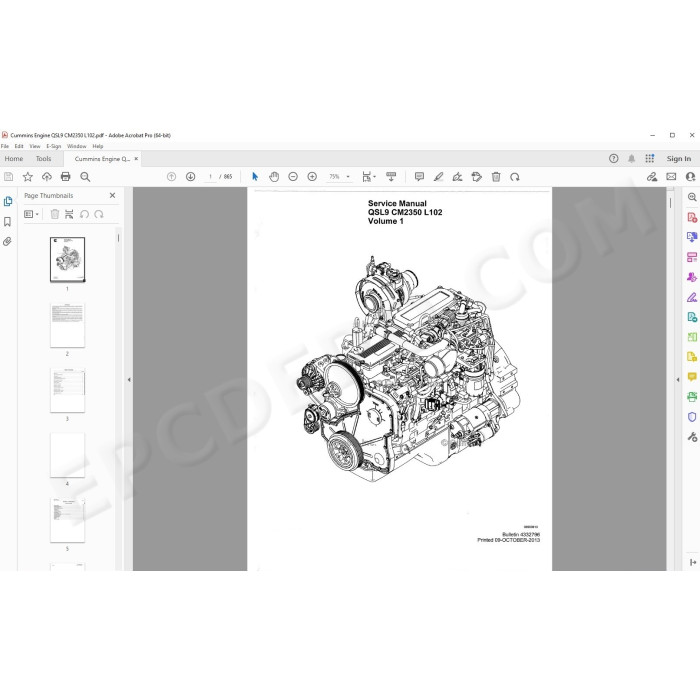This screenshot has width=700, height=700.
Task: Click the stamp tool icon
Action: pyautogui.click(x=477, y=177)
